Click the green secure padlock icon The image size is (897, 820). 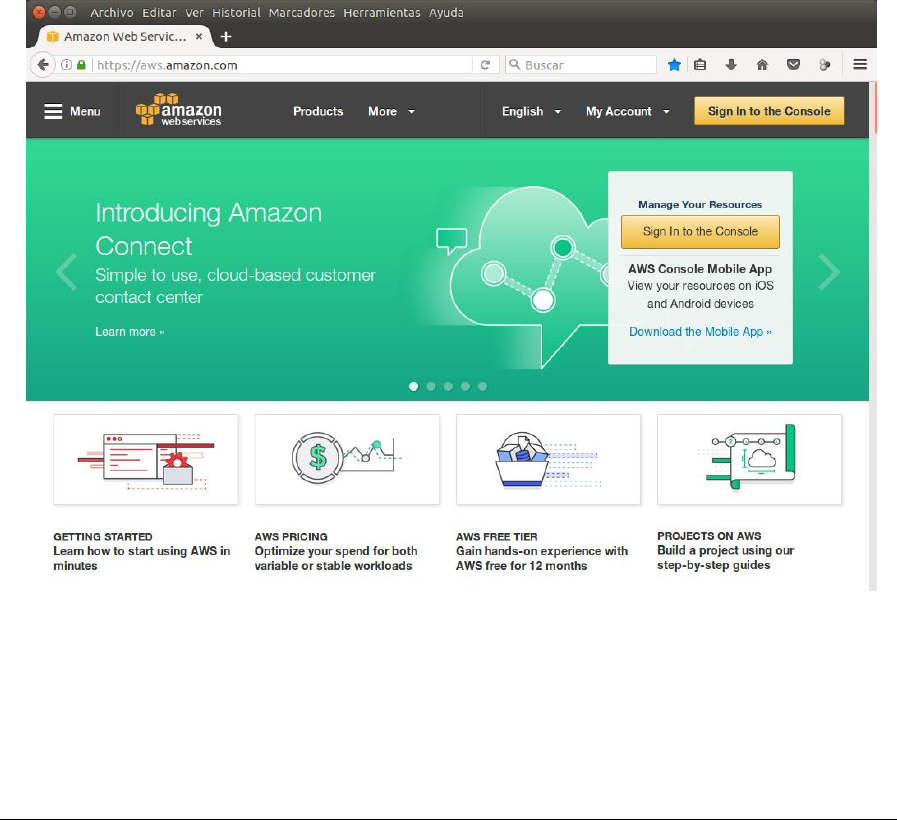(81, 65)
